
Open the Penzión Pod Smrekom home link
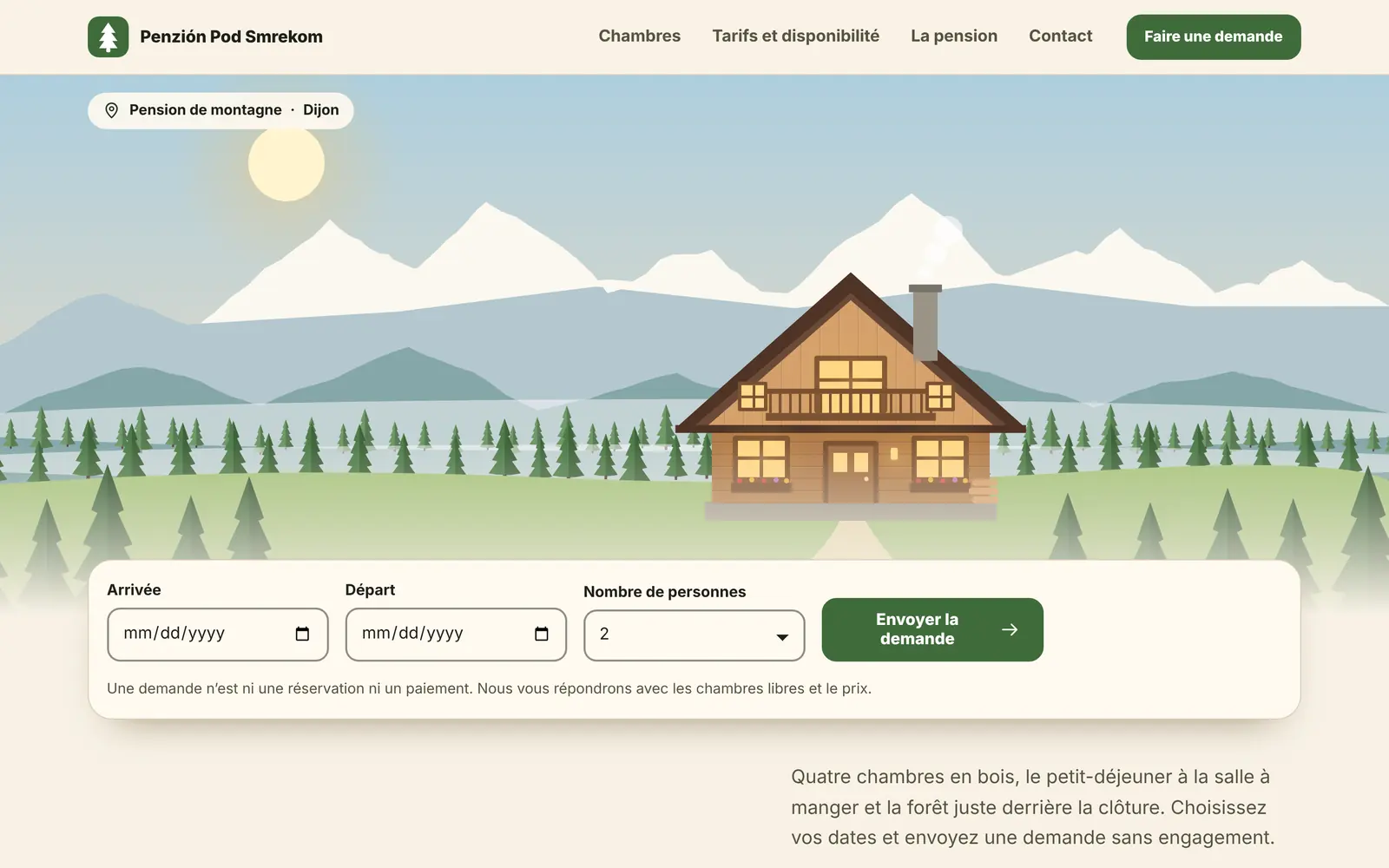pyautogui.click(x=205, y=36)
